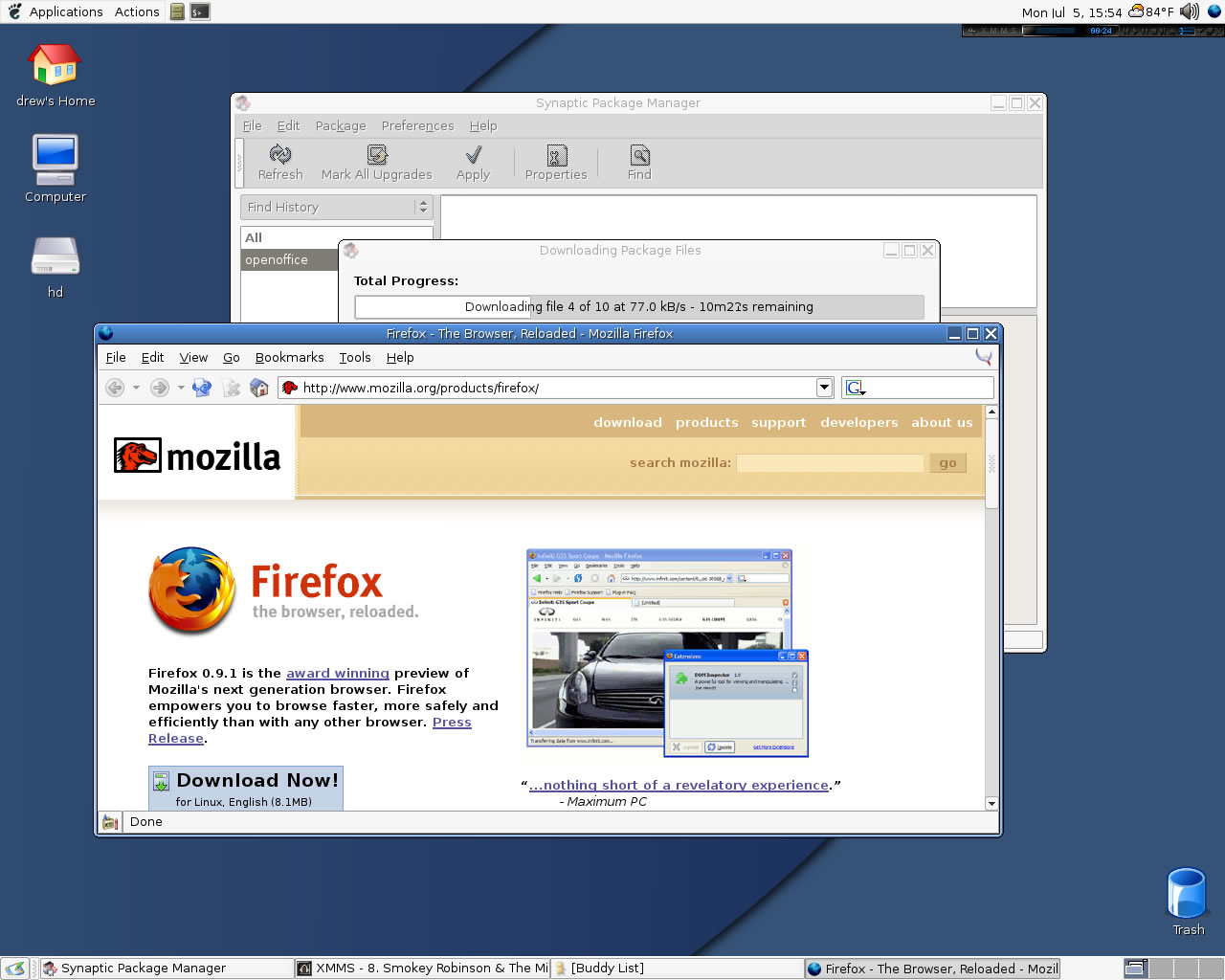This screenshot has height=980, width=1225.
Task: Launch the terminal from top panel
Action: [200, 11]
